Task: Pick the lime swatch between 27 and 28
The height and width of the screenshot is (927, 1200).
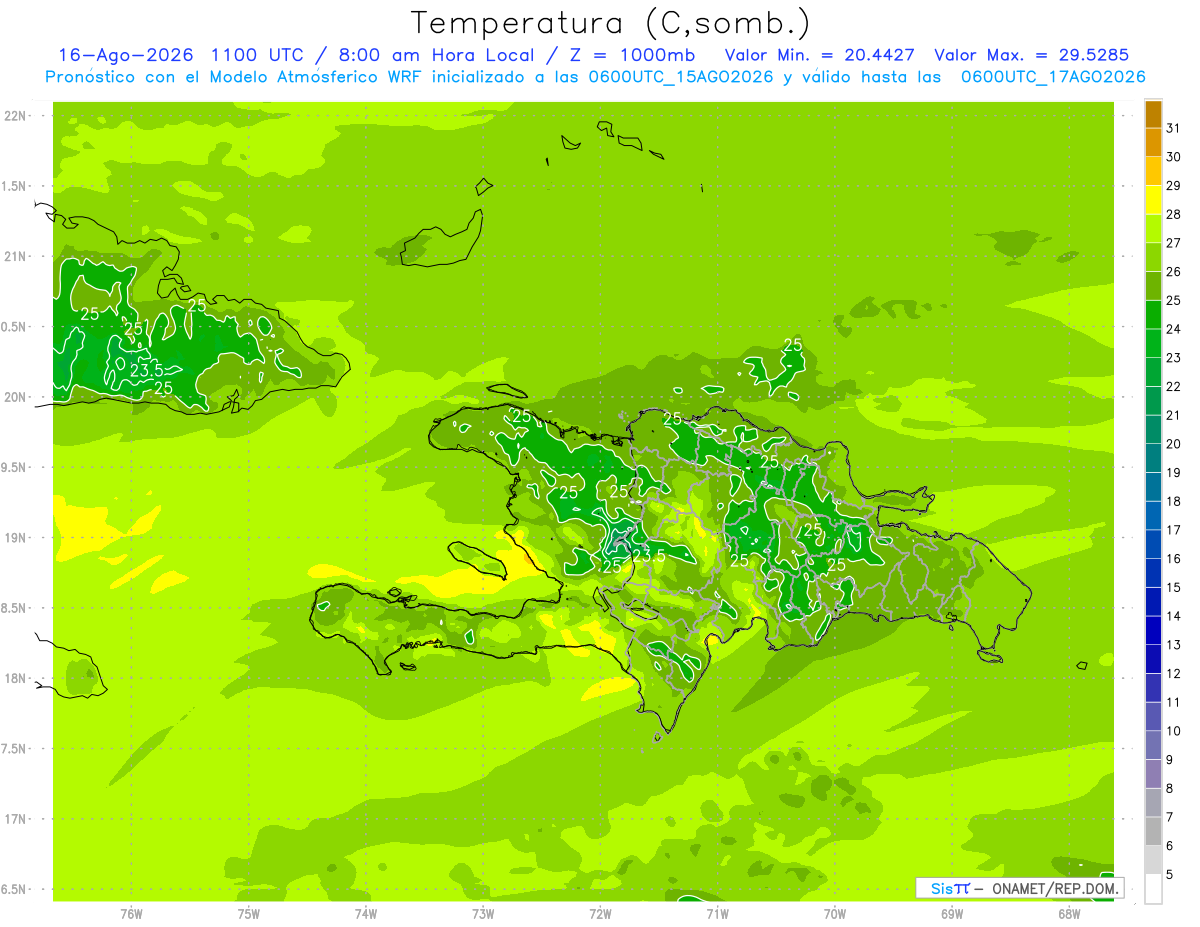Action: [x=1153, y=229]
